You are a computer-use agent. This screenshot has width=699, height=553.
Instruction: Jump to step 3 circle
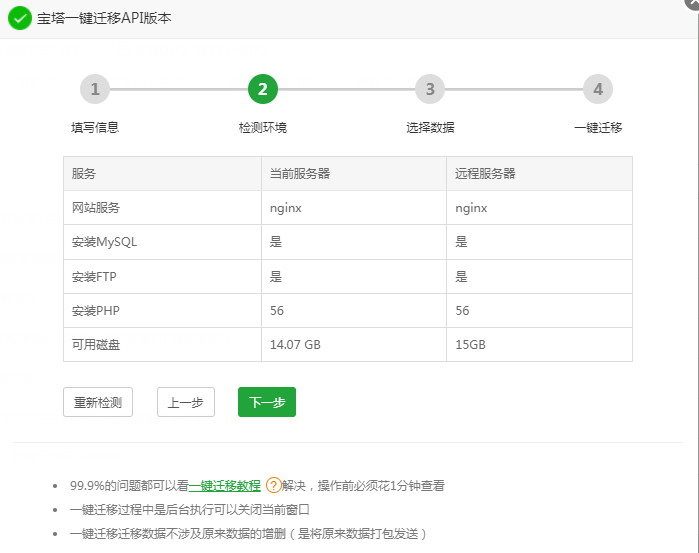[x=430, y=89]
